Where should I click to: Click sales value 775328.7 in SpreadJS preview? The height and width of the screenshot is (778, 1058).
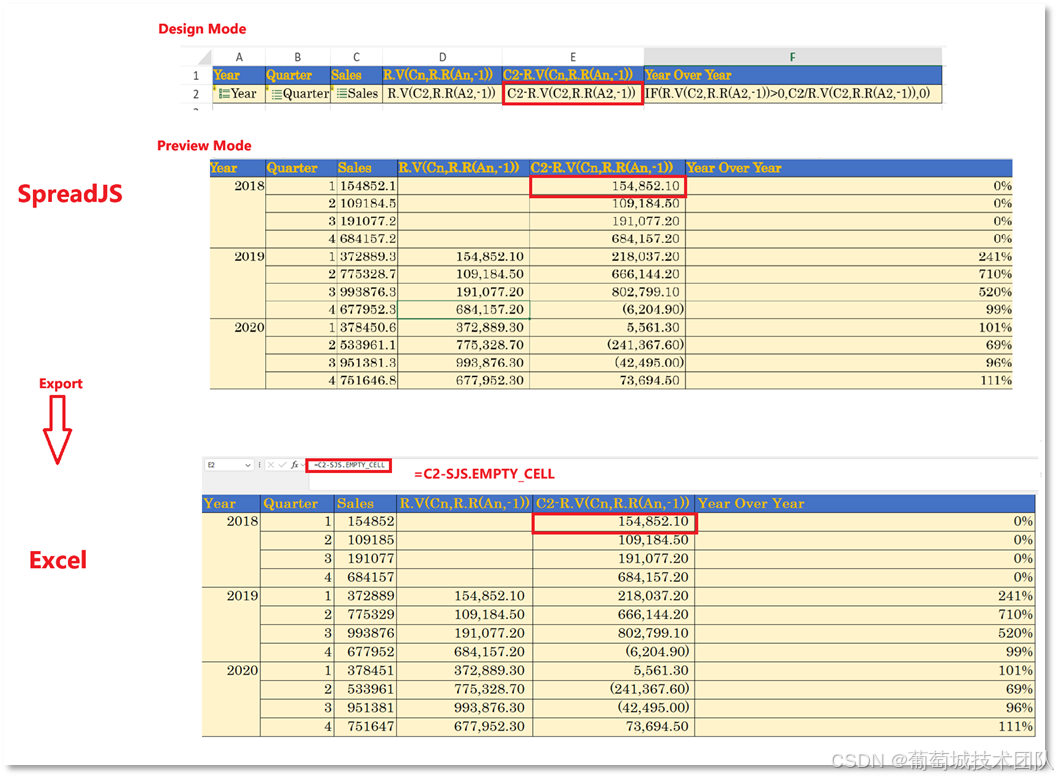(367, 275)
